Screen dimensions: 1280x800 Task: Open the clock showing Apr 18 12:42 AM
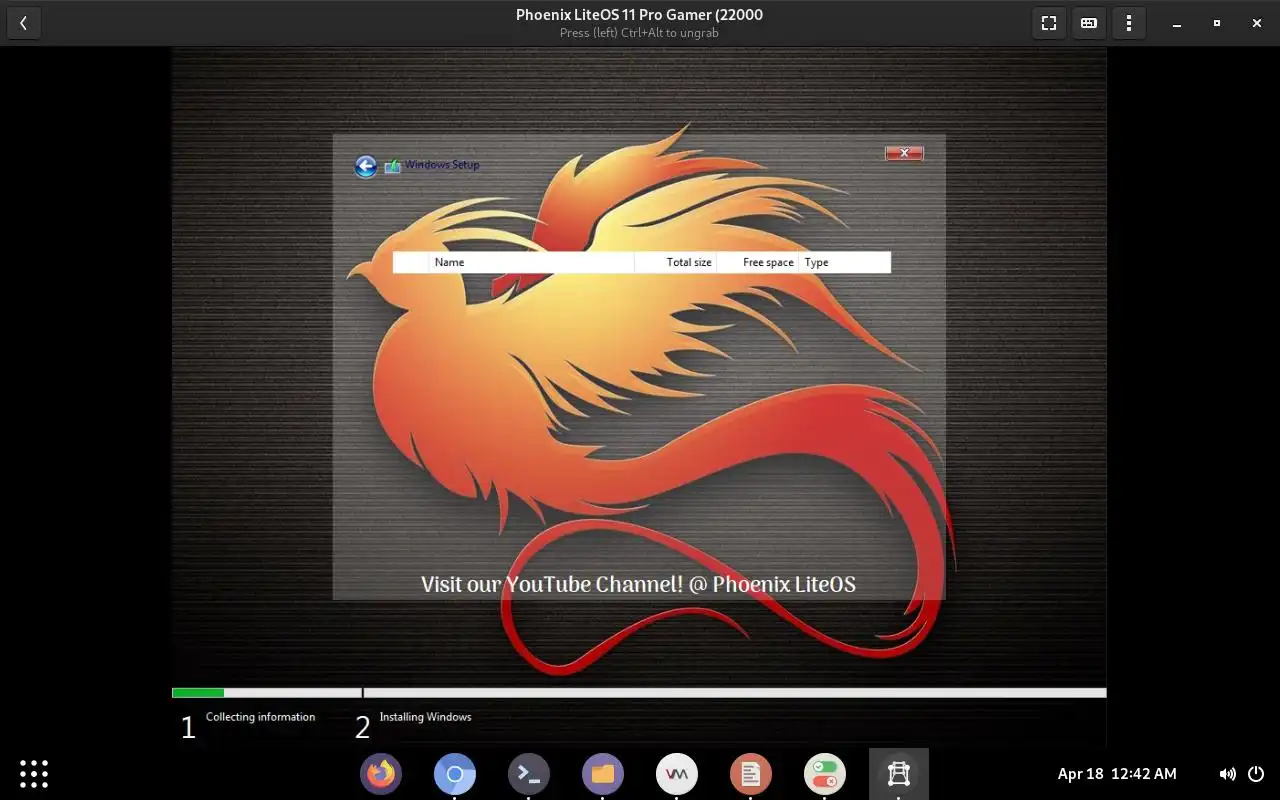pos(1117,774)
